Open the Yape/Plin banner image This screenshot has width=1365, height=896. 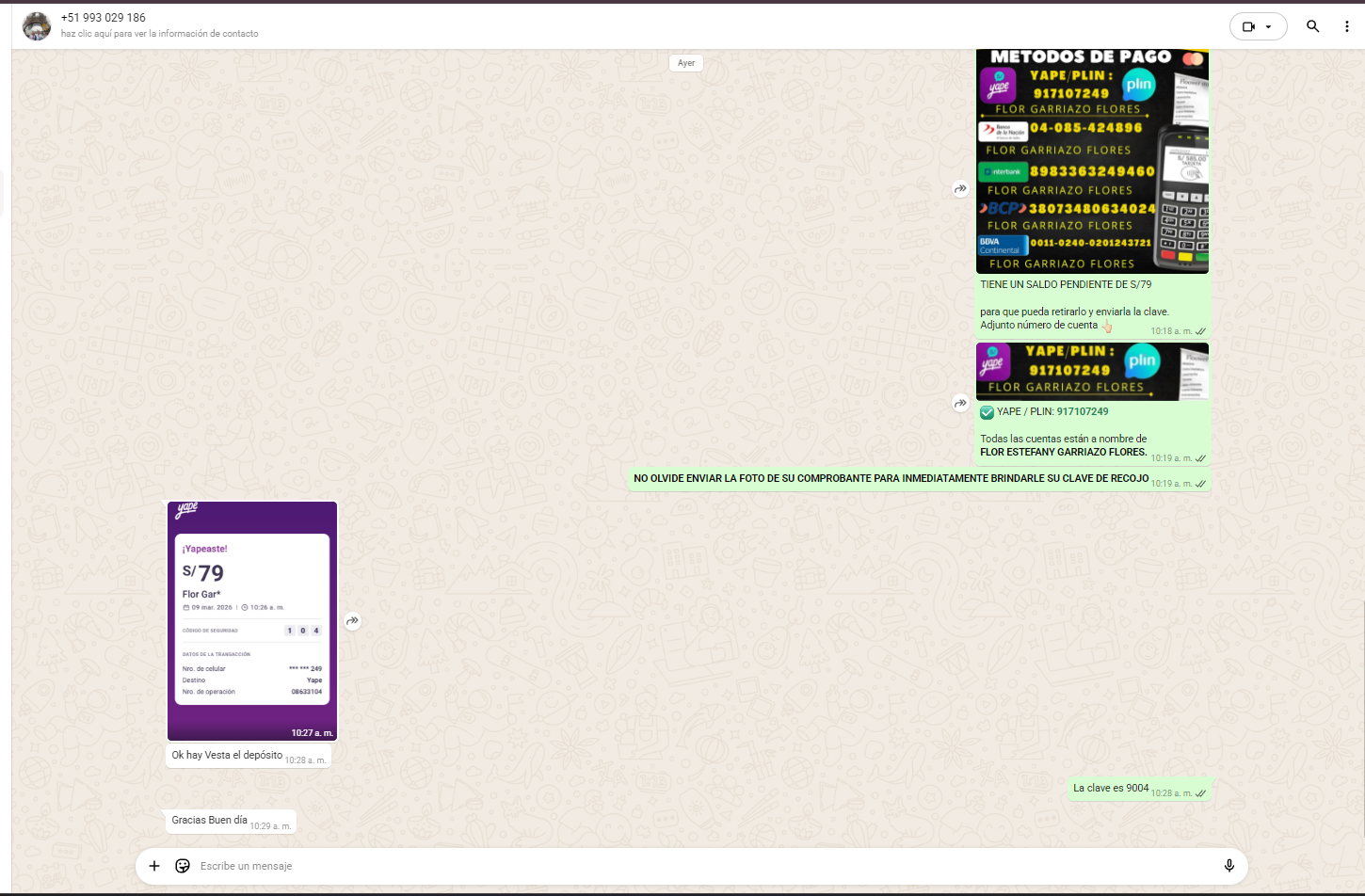coord(1092,372)
